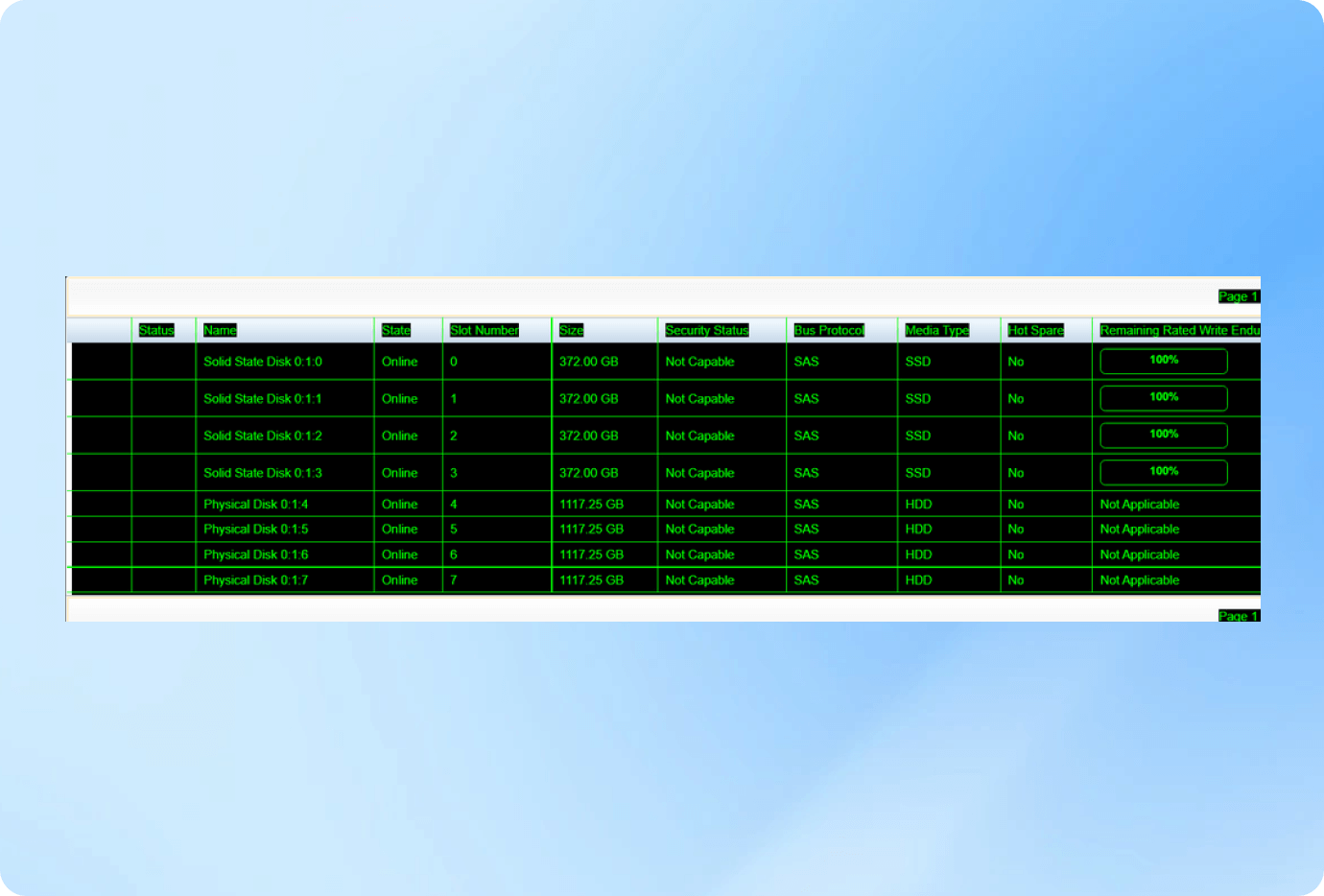
Task: Click SSD media type for disk 0:1:2
Action: [918, 436]
